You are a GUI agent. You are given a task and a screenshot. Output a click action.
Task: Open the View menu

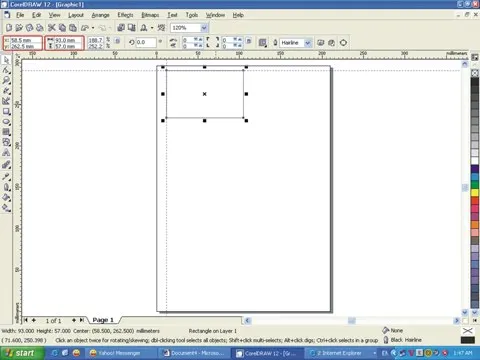[x=54, y=15]
